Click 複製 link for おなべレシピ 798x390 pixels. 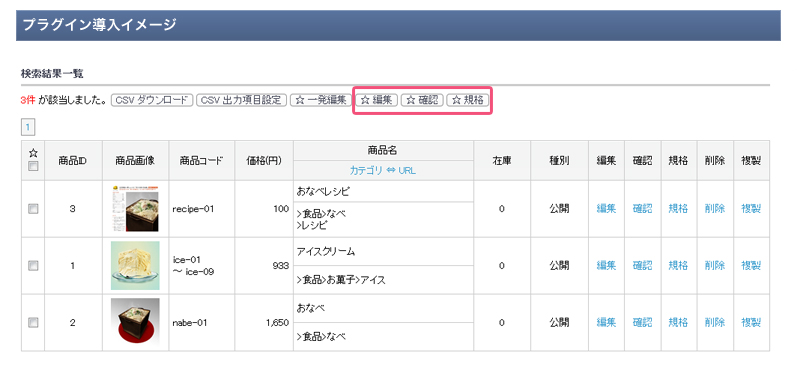point(751,208)
